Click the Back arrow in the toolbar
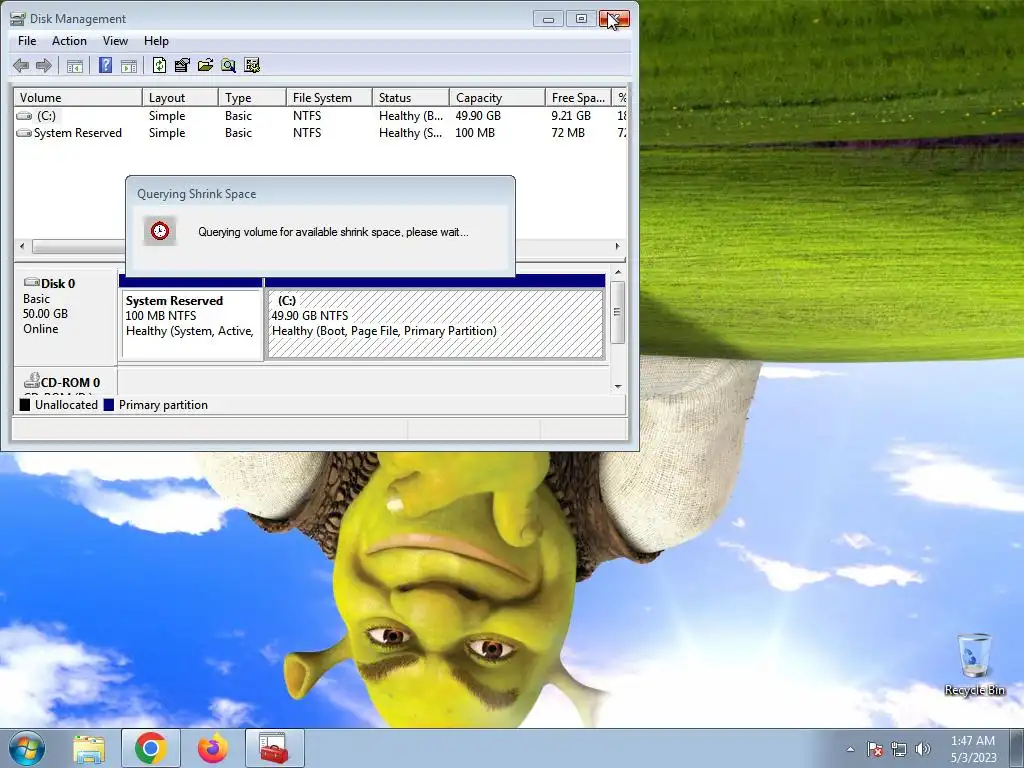 [x=21, y=65]
